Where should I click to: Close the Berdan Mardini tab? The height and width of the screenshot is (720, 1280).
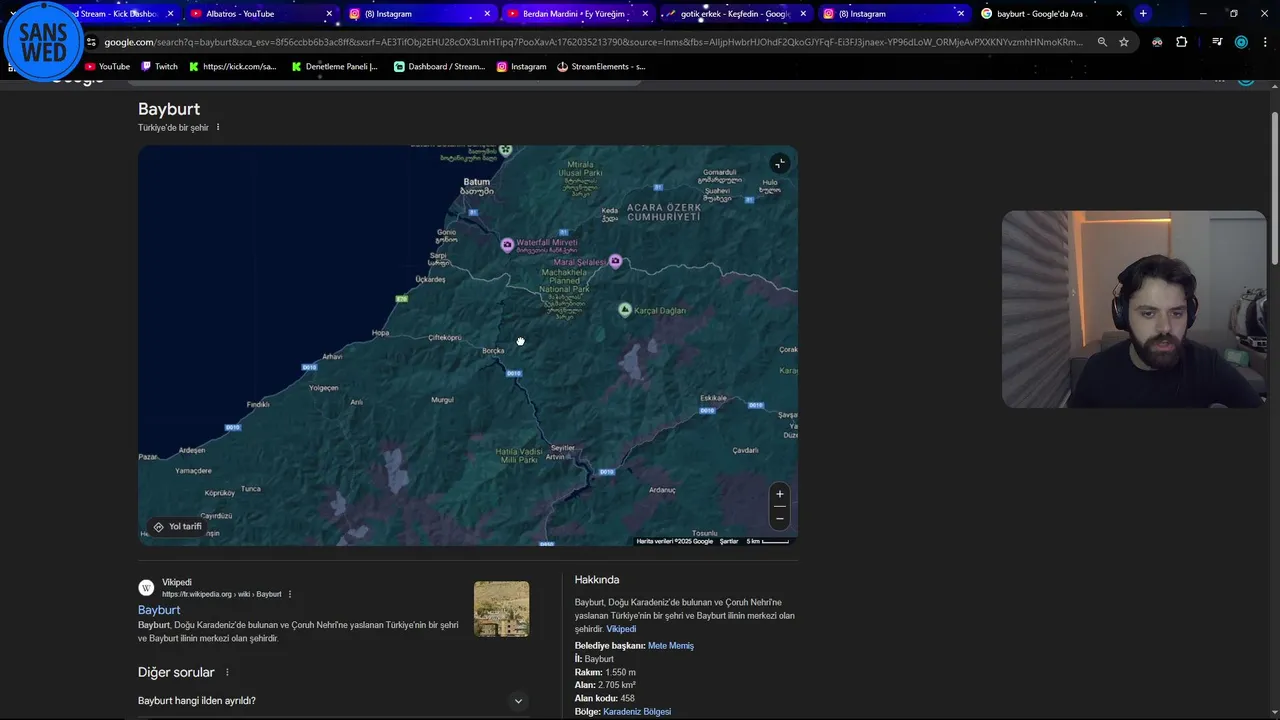pyautogui.click(x=645, y=14)
